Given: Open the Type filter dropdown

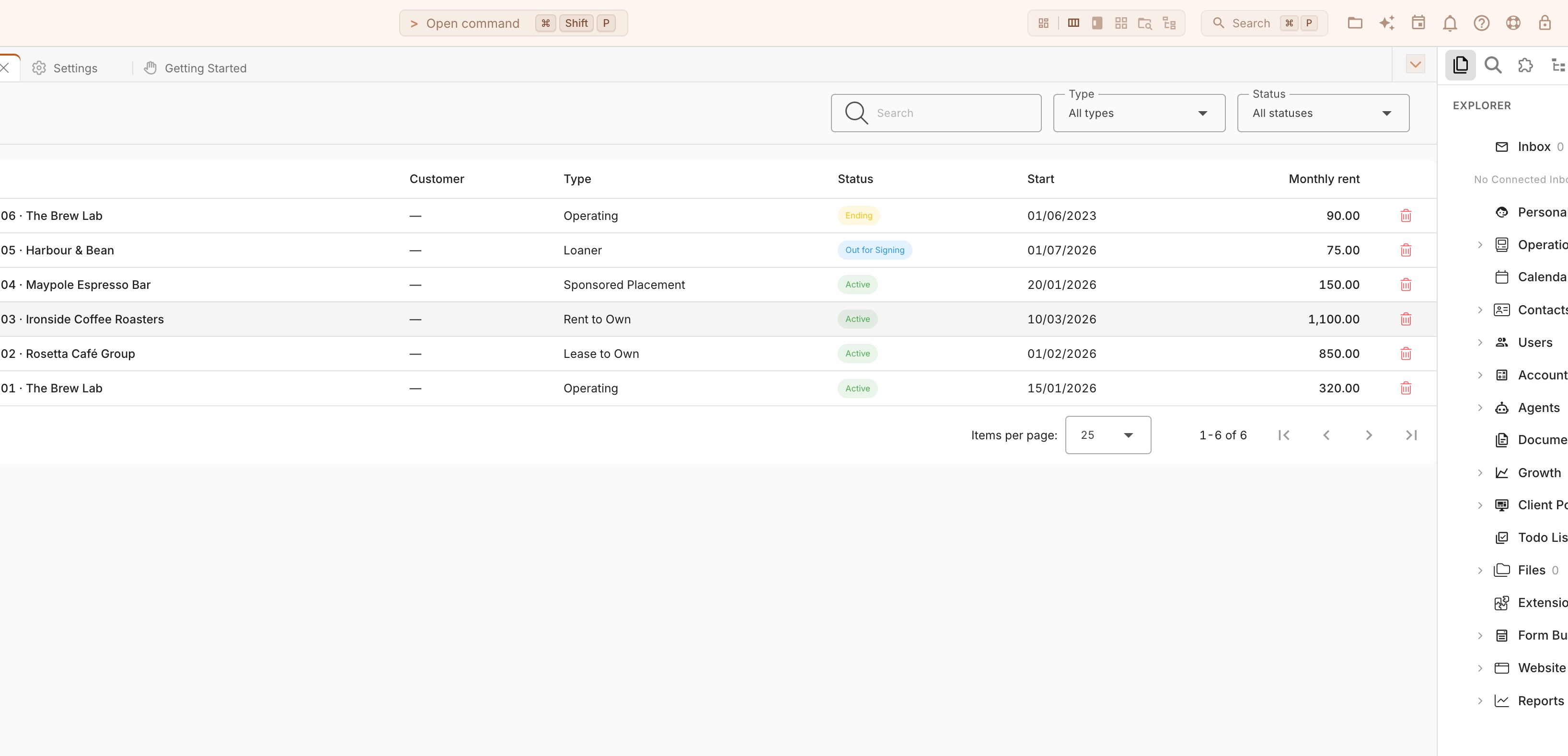Looking at the screenshot, I should (1139, 113).
